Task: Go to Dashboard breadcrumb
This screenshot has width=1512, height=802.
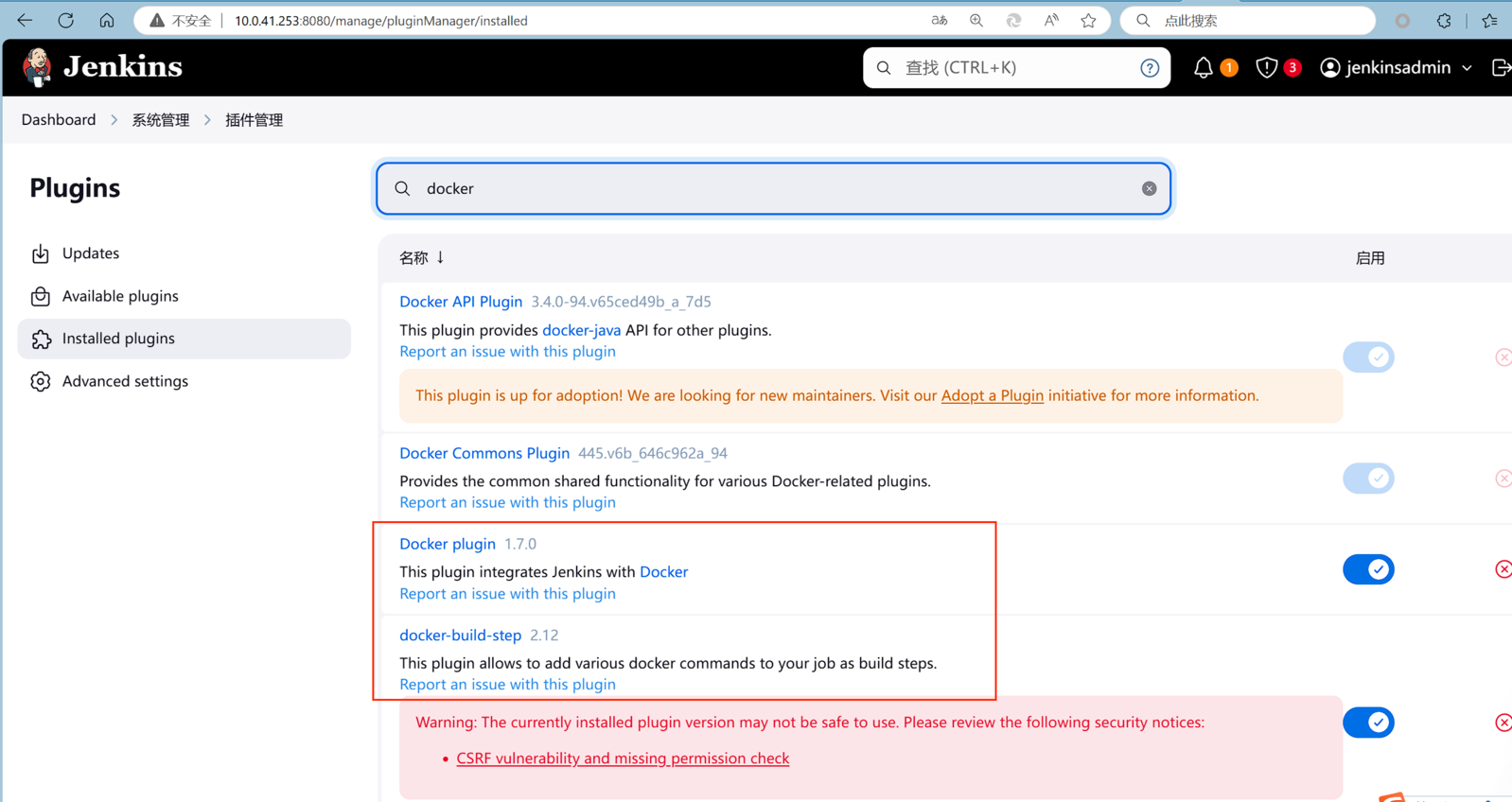Action: (x=59, y=120)
